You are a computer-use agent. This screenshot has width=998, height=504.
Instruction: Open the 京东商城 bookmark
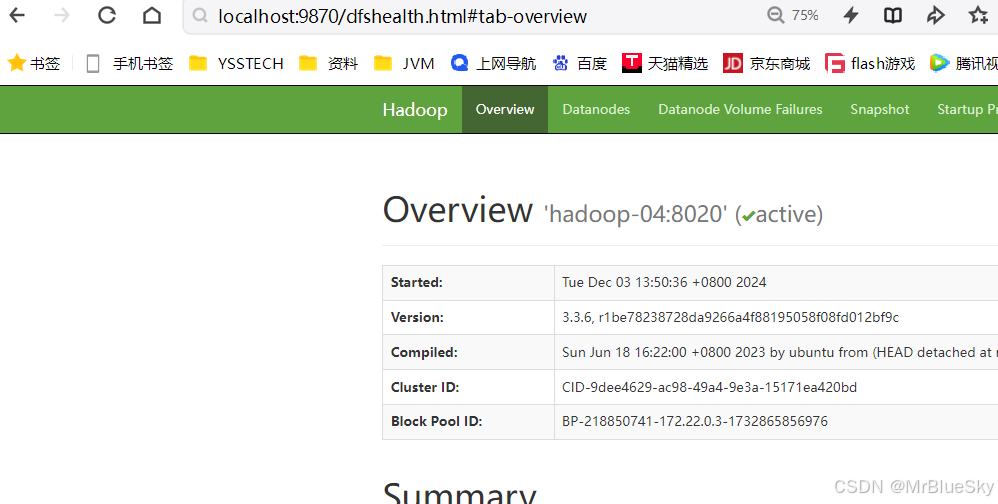click(x=766, y=63)
